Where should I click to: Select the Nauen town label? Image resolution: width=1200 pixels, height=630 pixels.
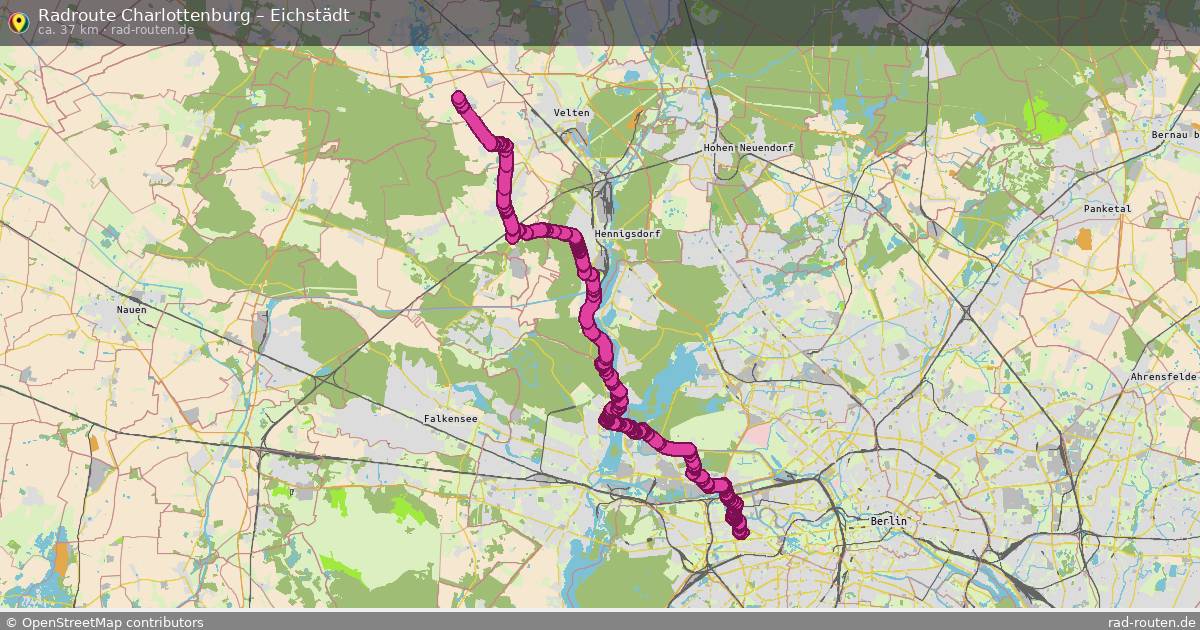(131, 310)
